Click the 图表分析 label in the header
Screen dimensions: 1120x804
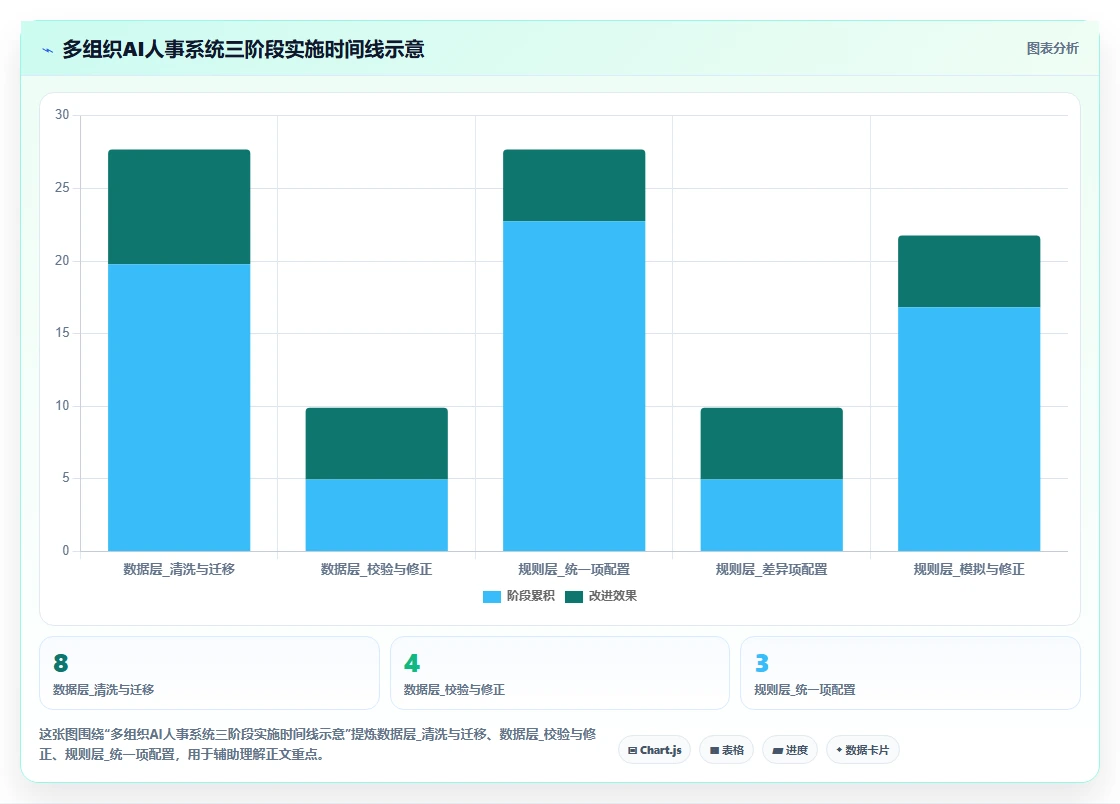click(1052, 49)
